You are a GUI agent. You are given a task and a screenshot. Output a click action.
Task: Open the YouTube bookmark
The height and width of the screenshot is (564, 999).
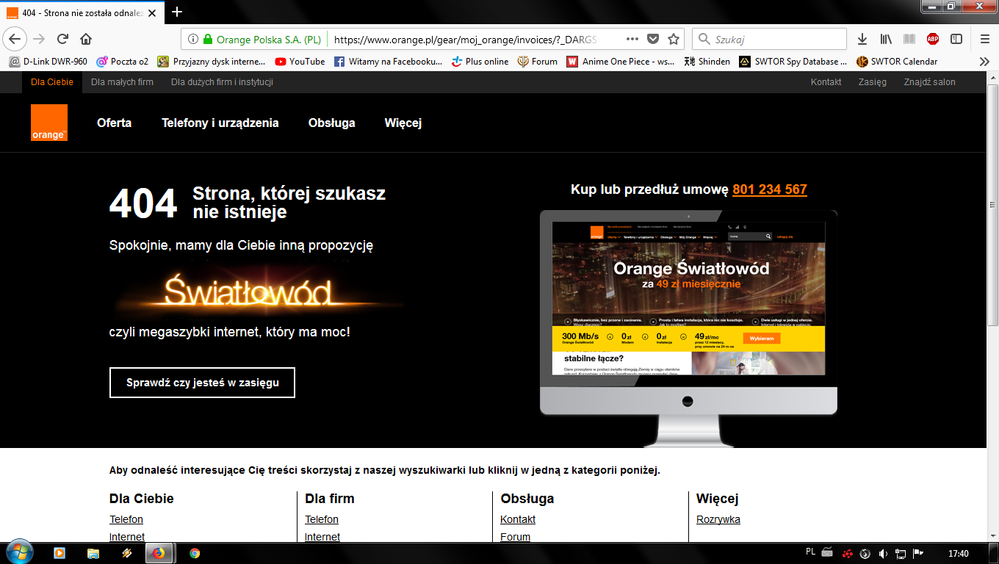(299, 61)
